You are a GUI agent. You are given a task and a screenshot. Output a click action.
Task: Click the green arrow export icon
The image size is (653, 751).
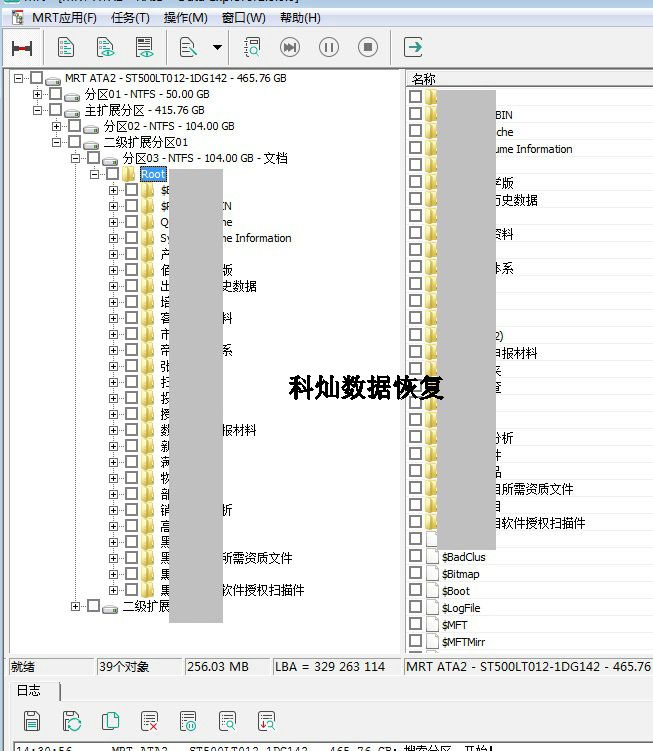coord(413,47)
